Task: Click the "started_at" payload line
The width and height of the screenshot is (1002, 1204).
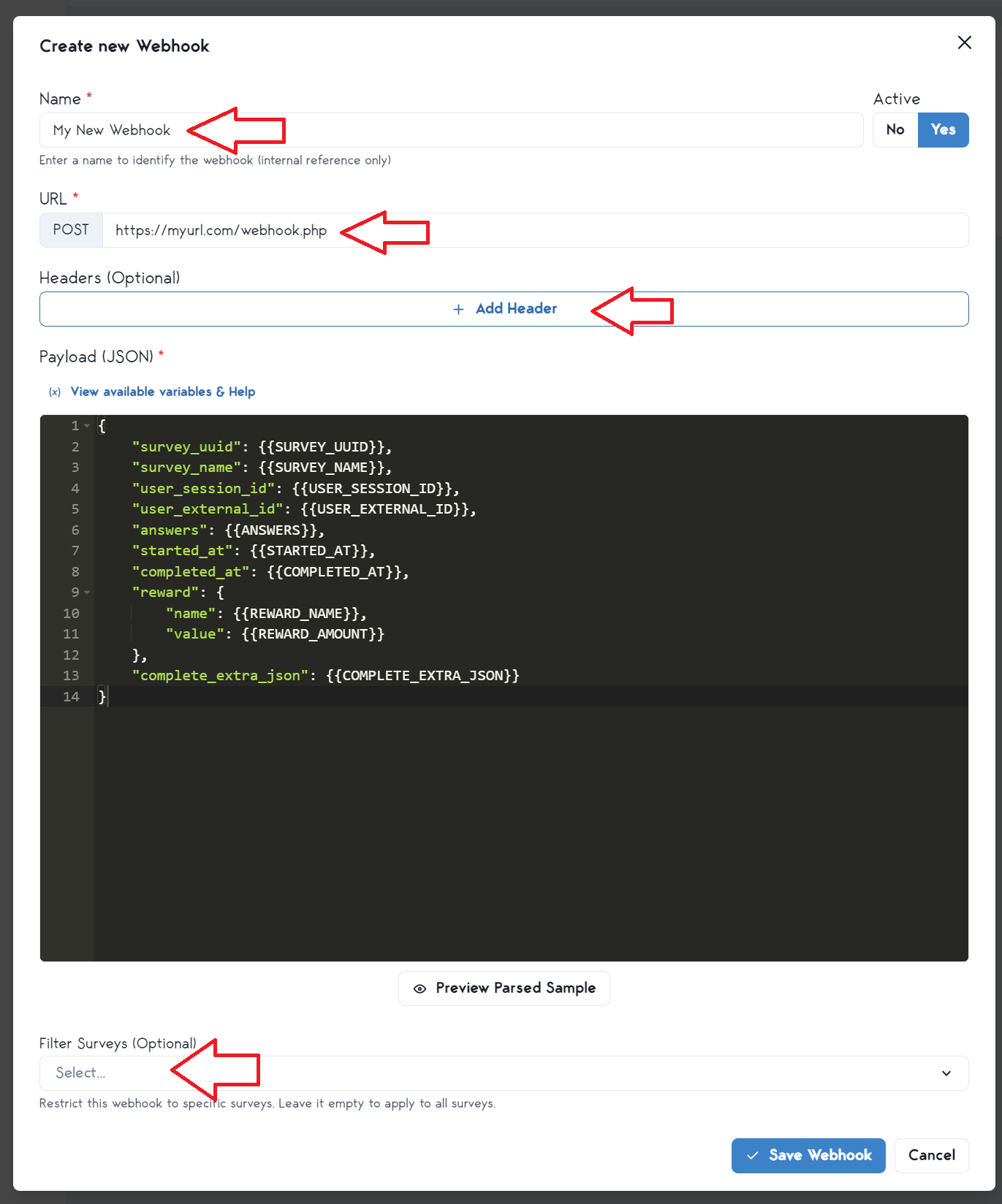Action: (x=253, y=551)
